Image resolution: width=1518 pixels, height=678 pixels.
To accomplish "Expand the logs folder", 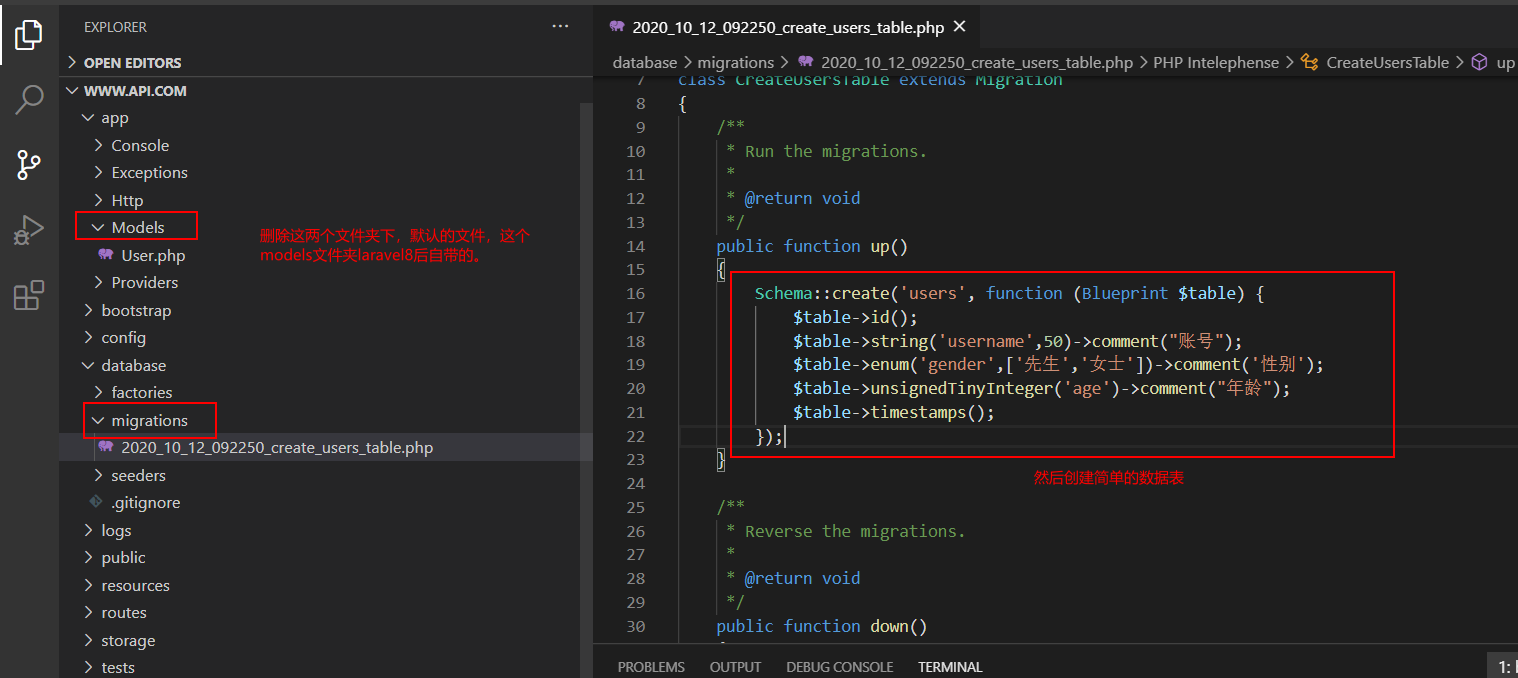I will coord(88,530).
